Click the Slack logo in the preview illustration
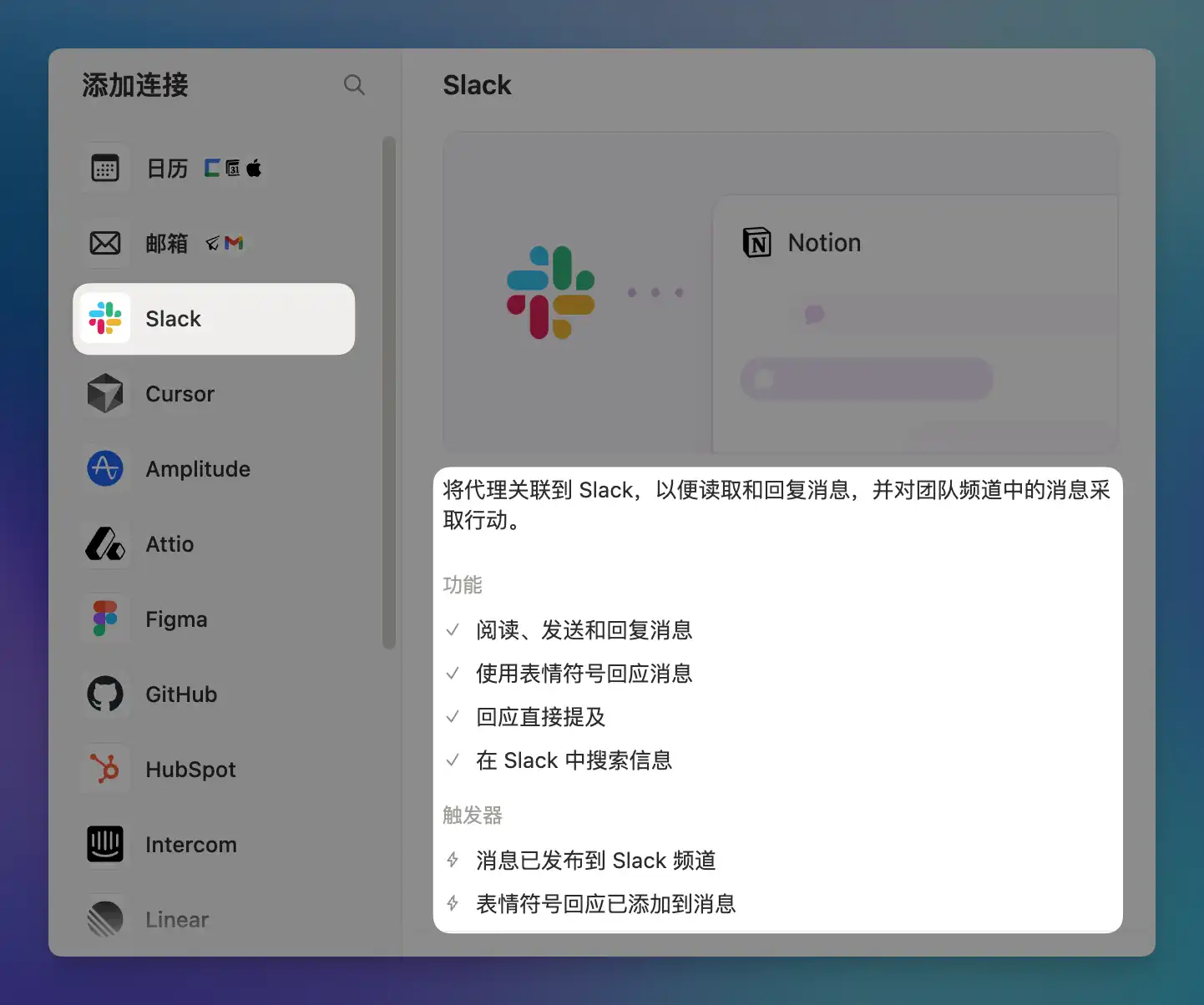Viewport: 1204px width, 1005px height. coord(552,291)
